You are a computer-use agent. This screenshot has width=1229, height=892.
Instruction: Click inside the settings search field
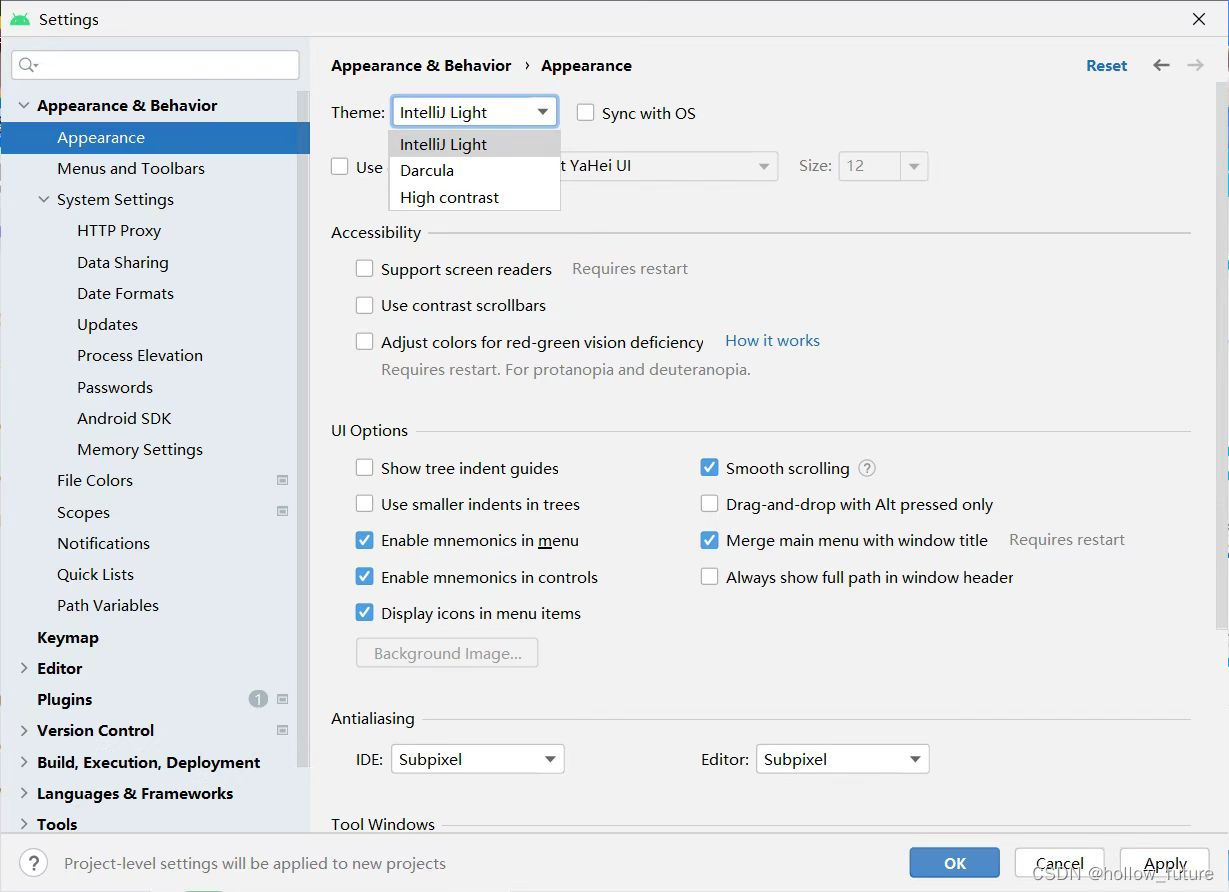click(x=155, y=65)
